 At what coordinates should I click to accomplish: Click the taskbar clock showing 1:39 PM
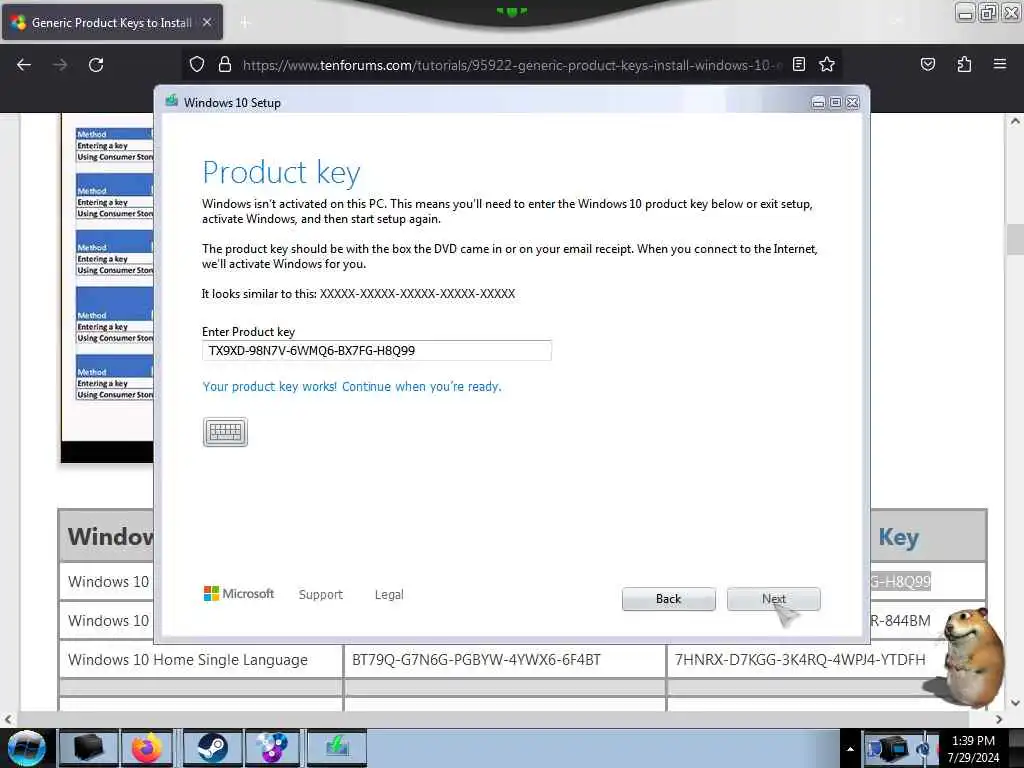tap(973, 749)
